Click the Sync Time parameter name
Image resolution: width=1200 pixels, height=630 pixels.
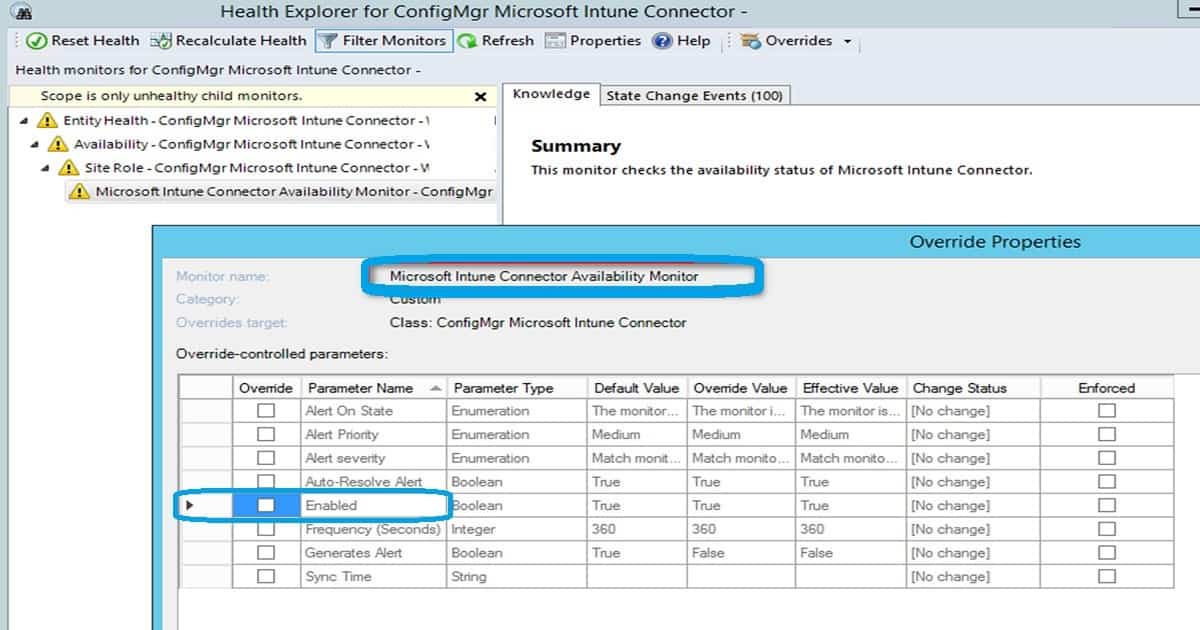point(338,577)
